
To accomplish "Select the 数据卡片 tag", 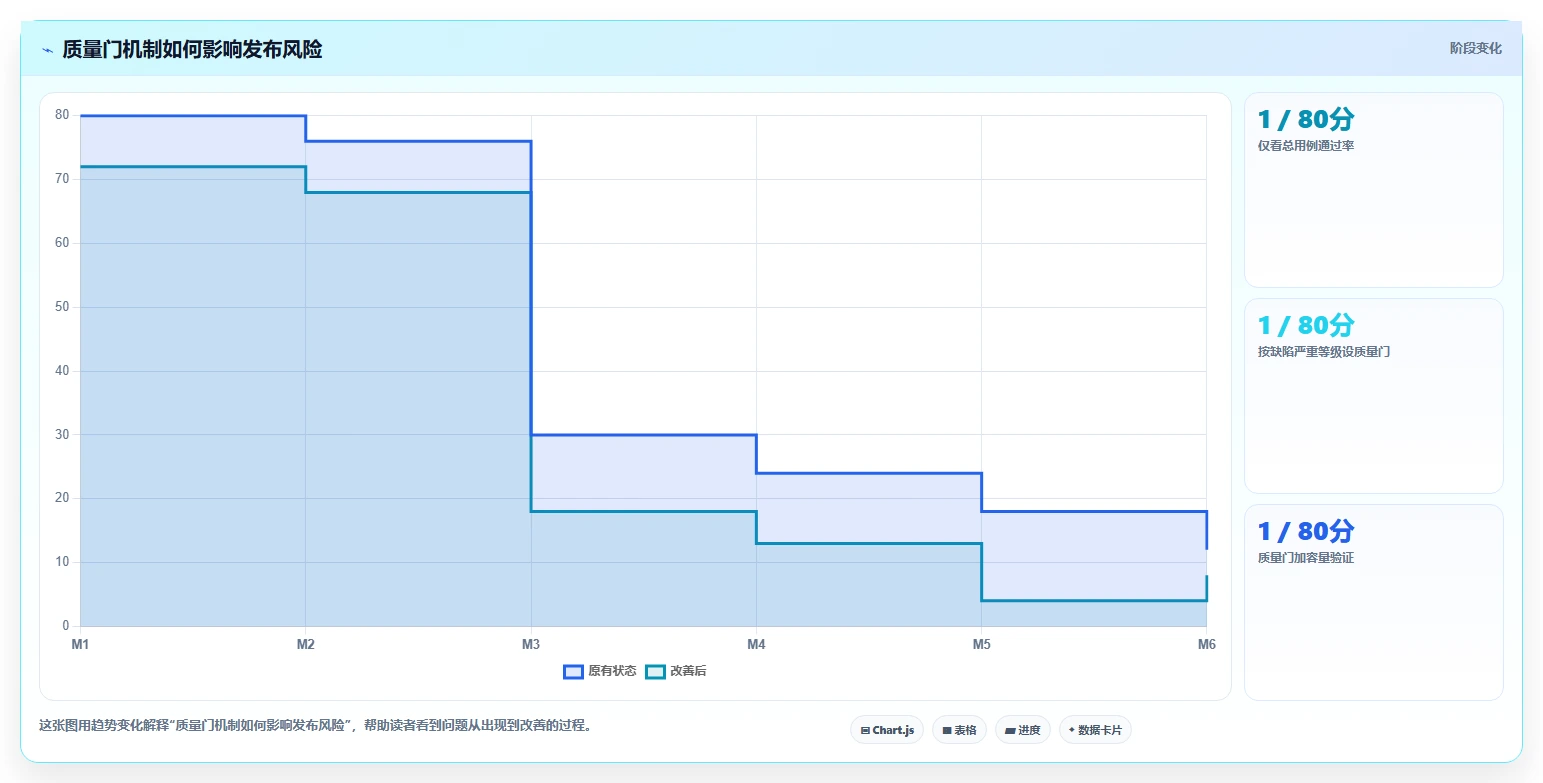I will tap(1095, 730).
